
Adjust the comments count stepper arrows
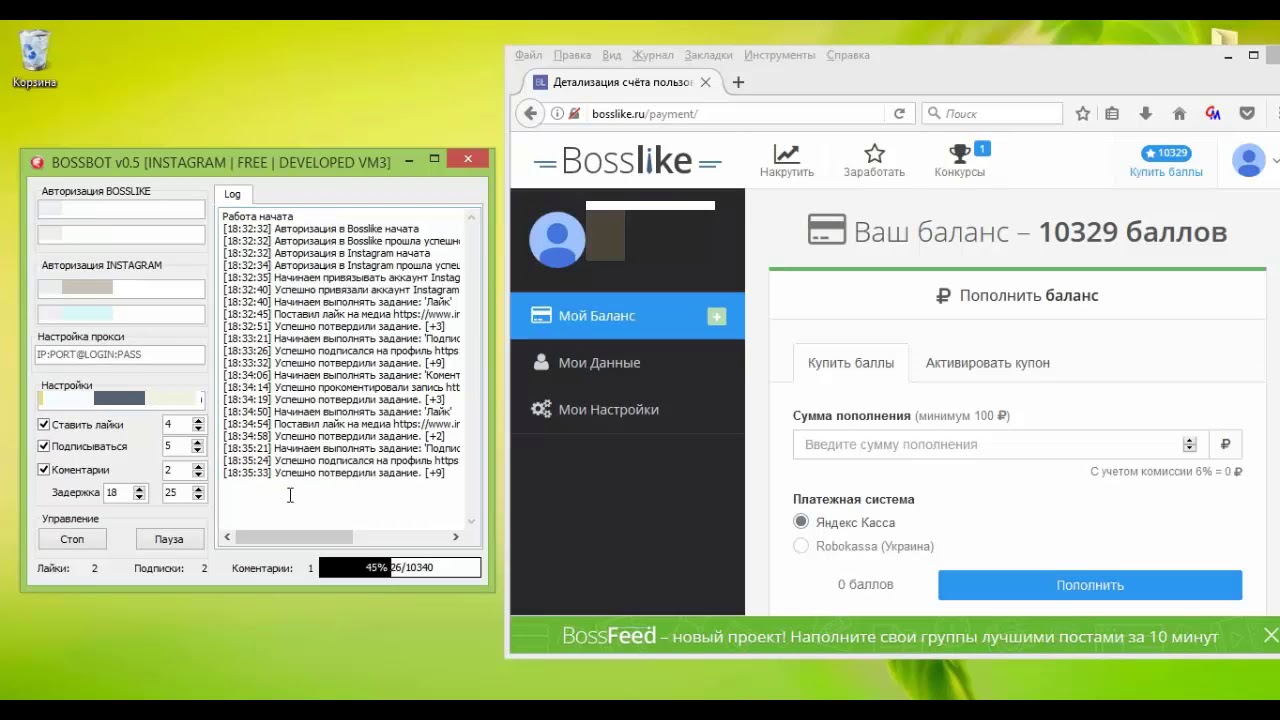click(198, 469)
